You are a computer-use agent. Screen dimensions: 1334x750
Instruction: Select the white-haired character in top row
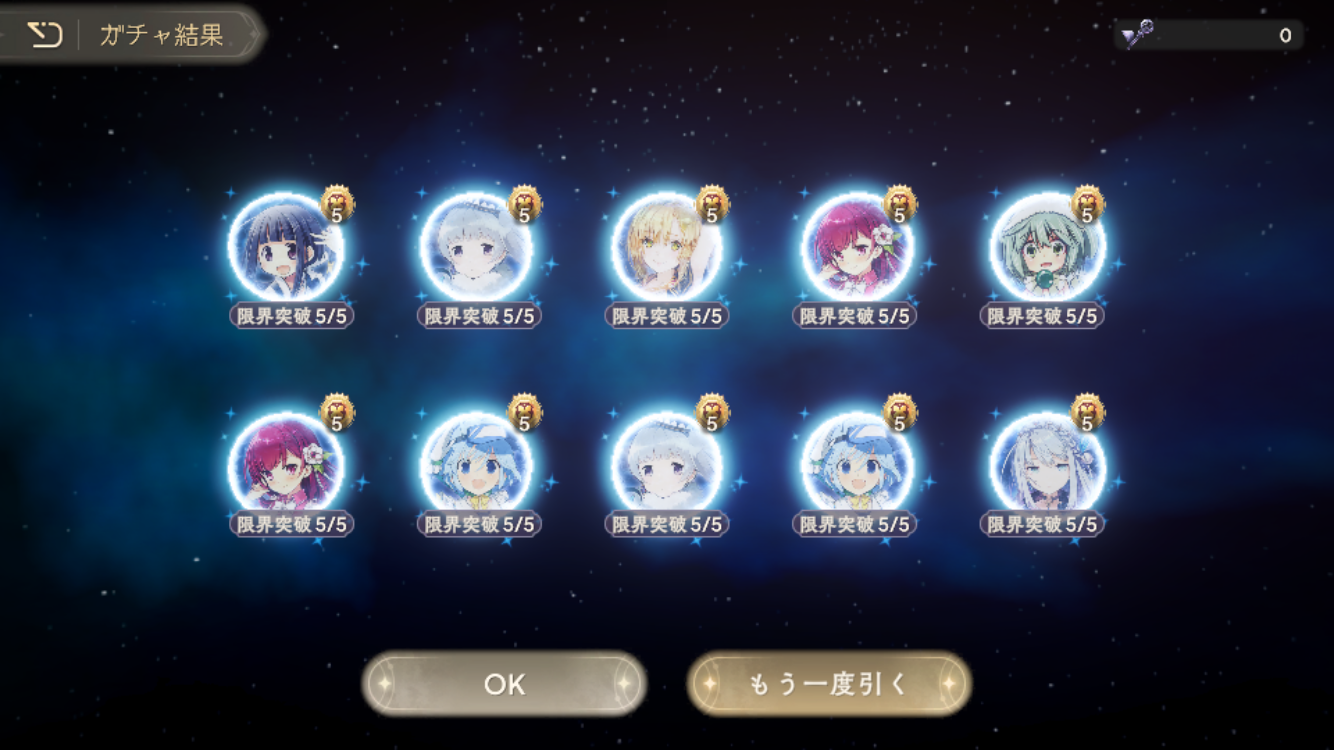476,248
